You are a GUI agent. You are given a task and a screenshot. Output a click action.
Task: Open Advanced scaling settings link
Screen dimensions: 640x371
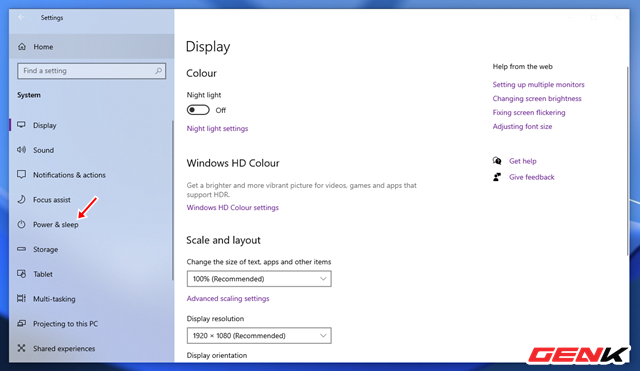(228, 298)
